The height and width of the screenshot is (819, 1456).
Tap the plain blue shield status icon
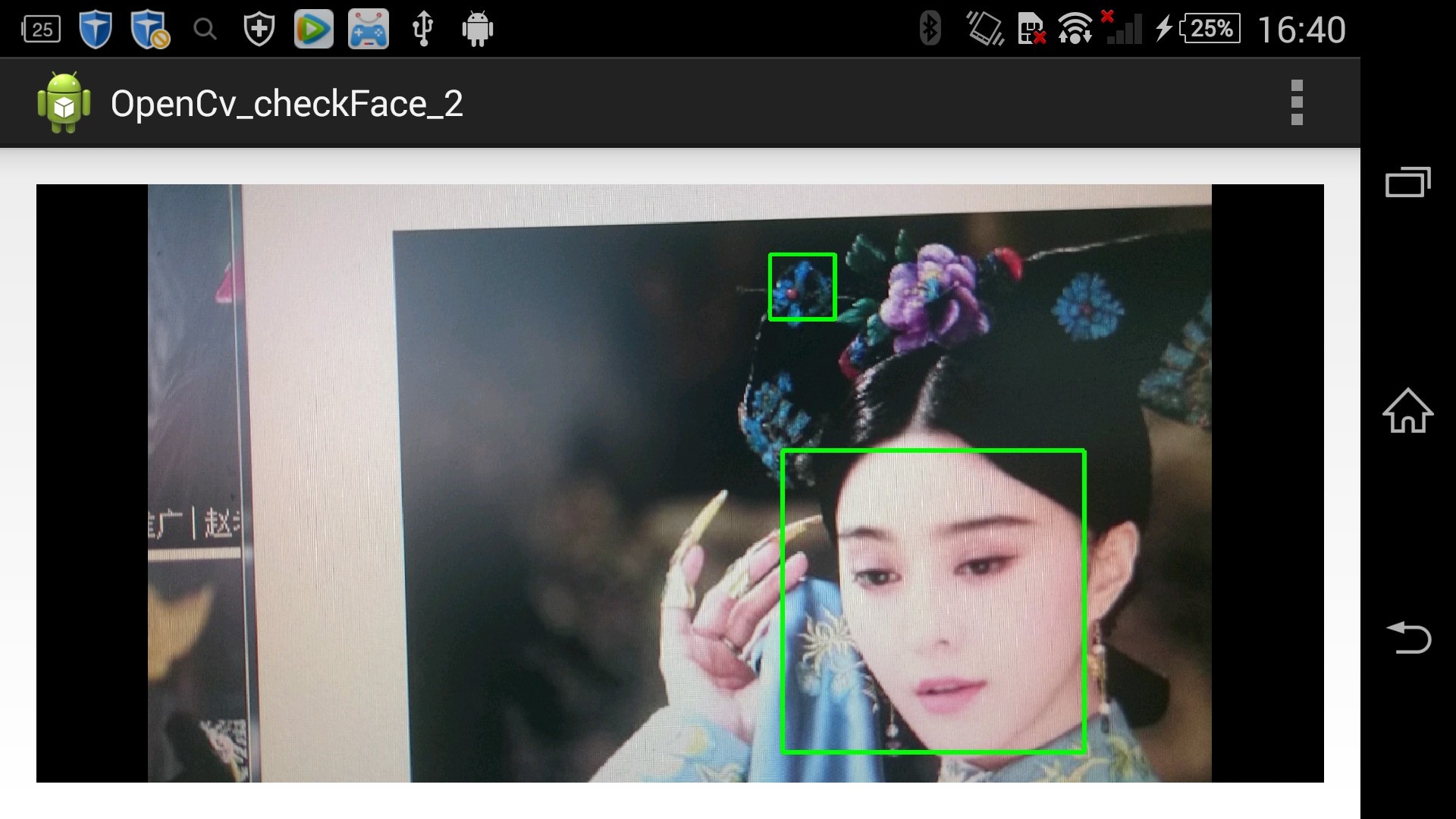[96, 30]
